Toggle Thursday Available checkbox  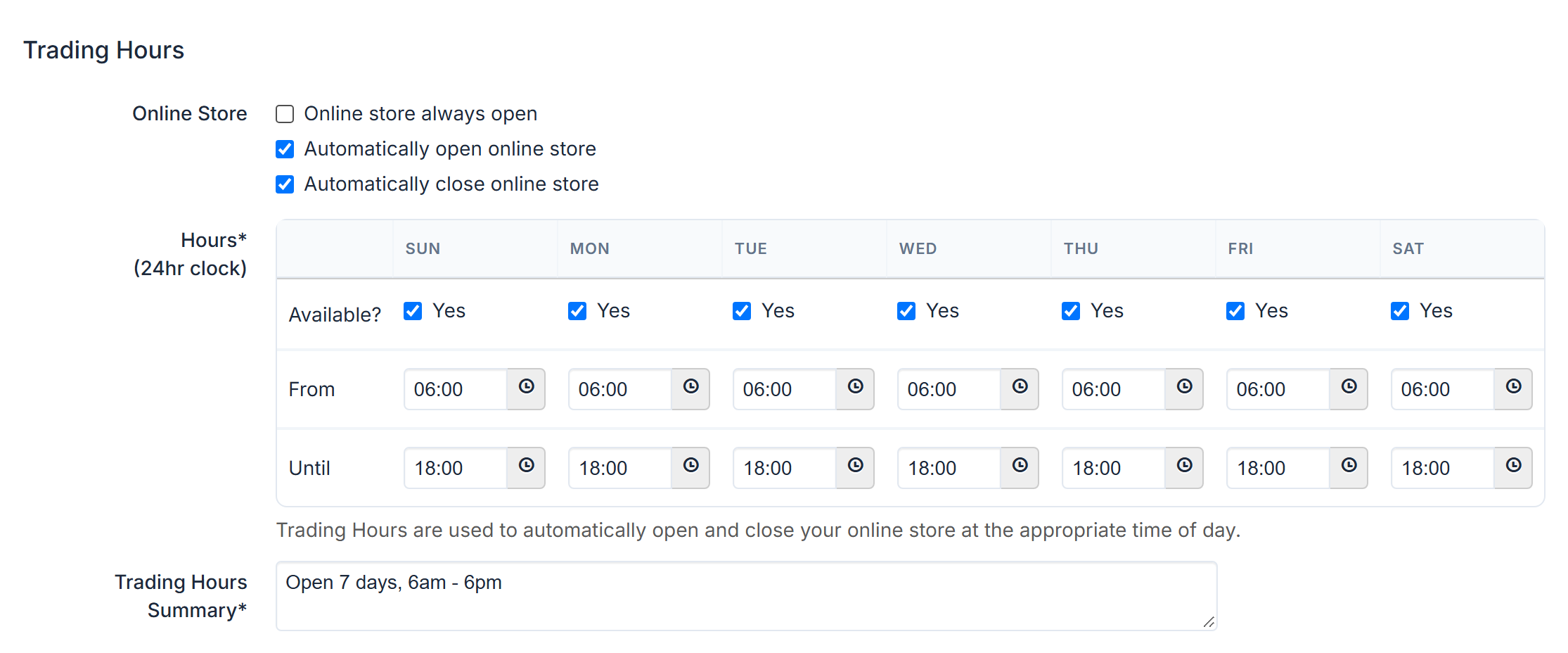pos(1071,311)
